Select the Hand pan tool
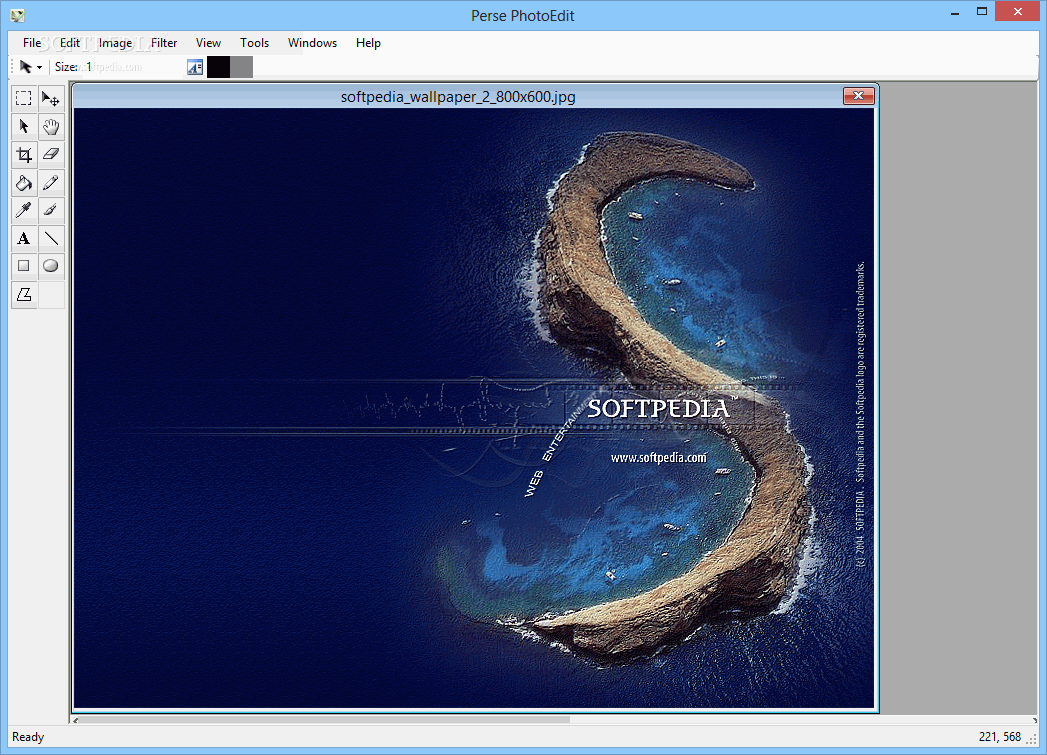The height and width of the screenshot is (755, 1047). pyautogui.click(x=51, y=126)
